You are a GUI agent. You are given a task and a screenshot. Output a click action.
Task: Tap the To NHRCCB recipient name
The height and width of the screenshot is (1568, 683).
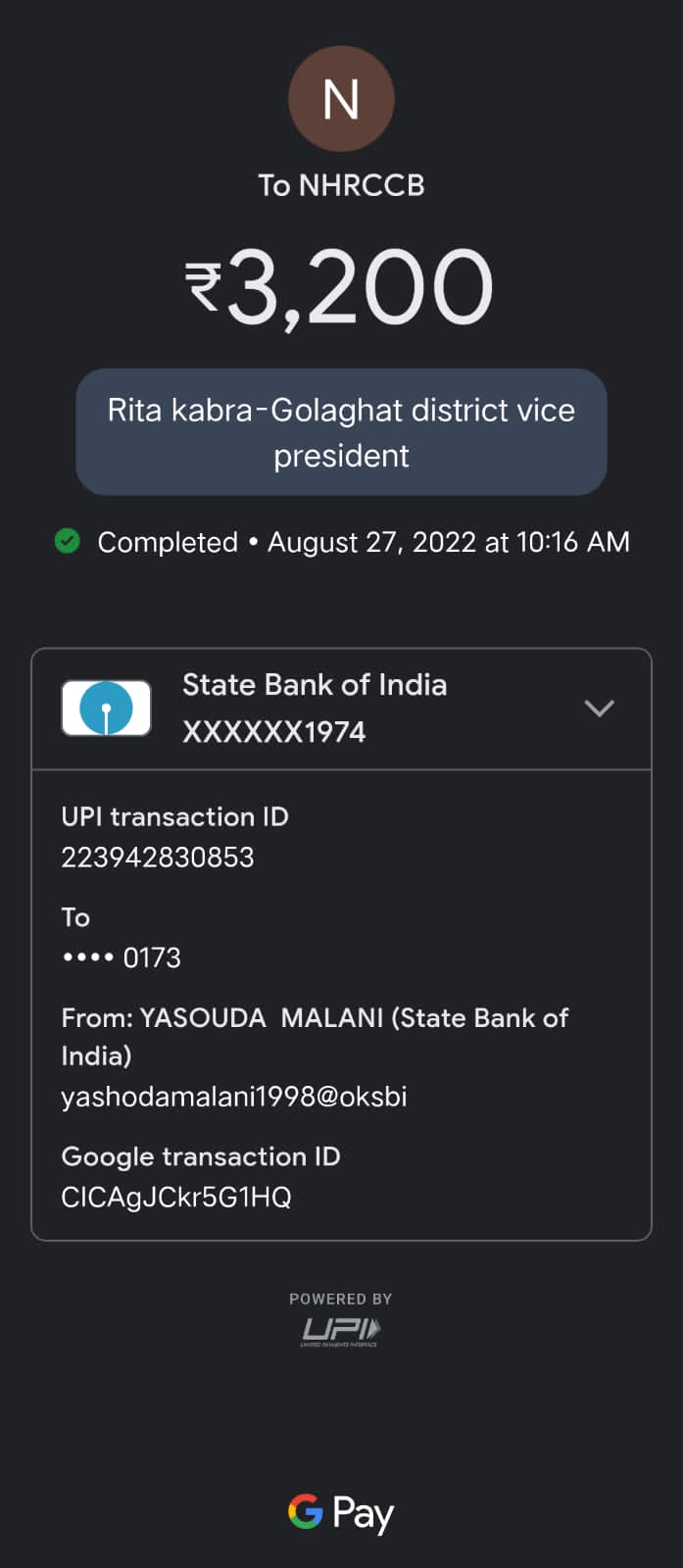point(341,185)
